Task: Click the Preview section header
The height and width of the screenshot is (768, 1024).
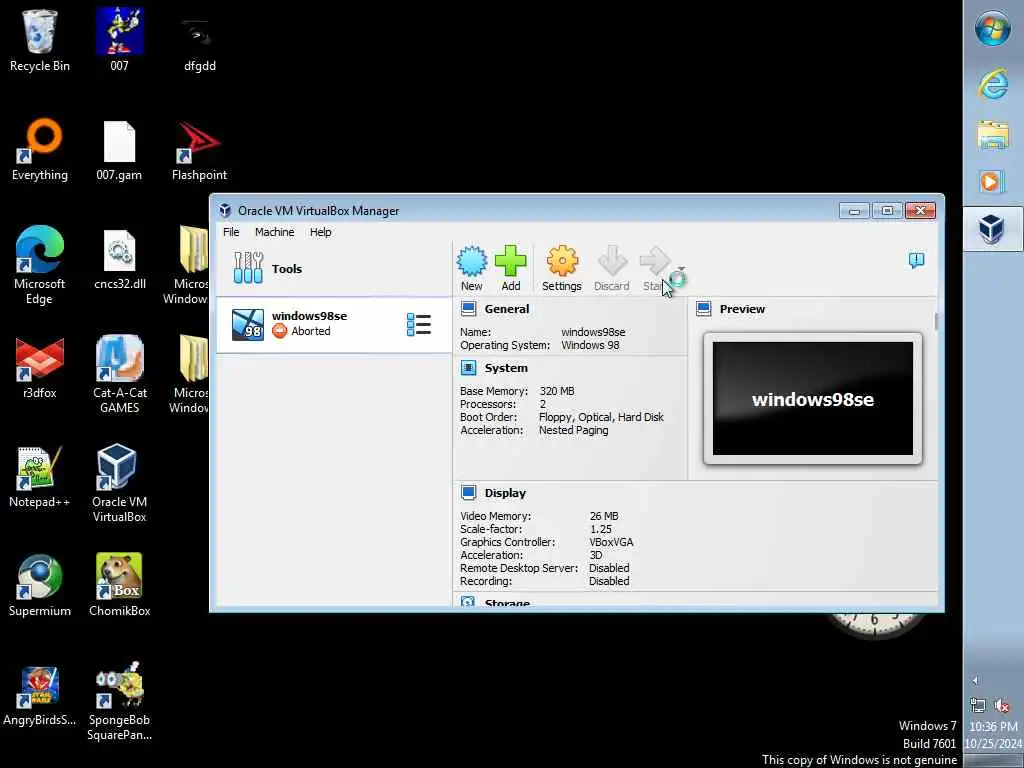Action: click(742, 309)
